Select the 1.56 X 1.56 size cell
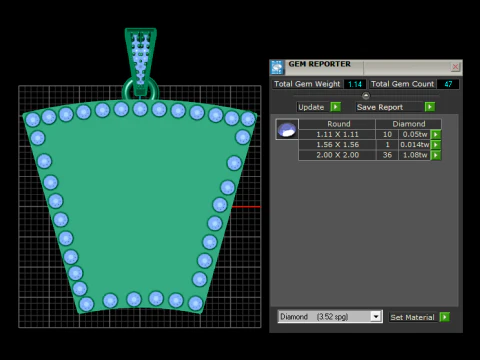This screenshot has height=360, width=480. (x=337, y=145)
